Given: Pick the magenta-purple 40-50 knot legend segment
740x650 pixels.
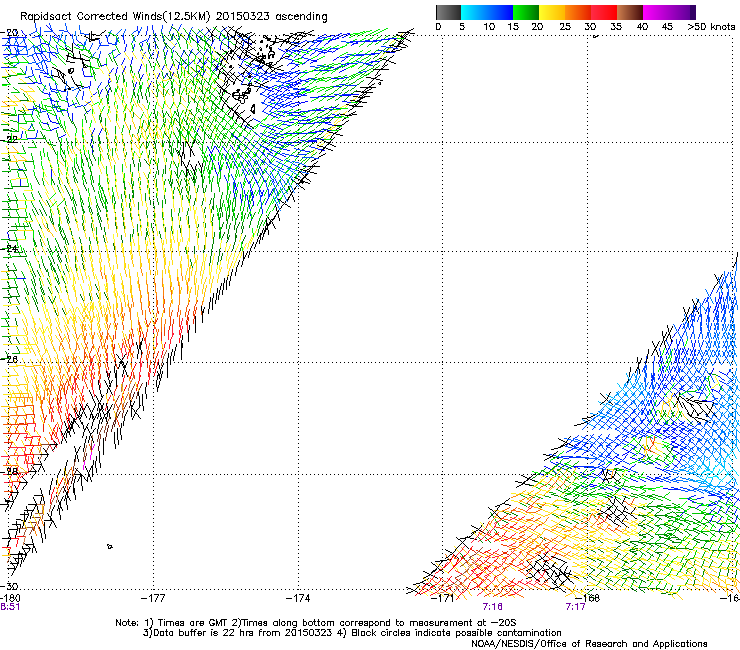Looking at the screenshot, I should [669, 12].
